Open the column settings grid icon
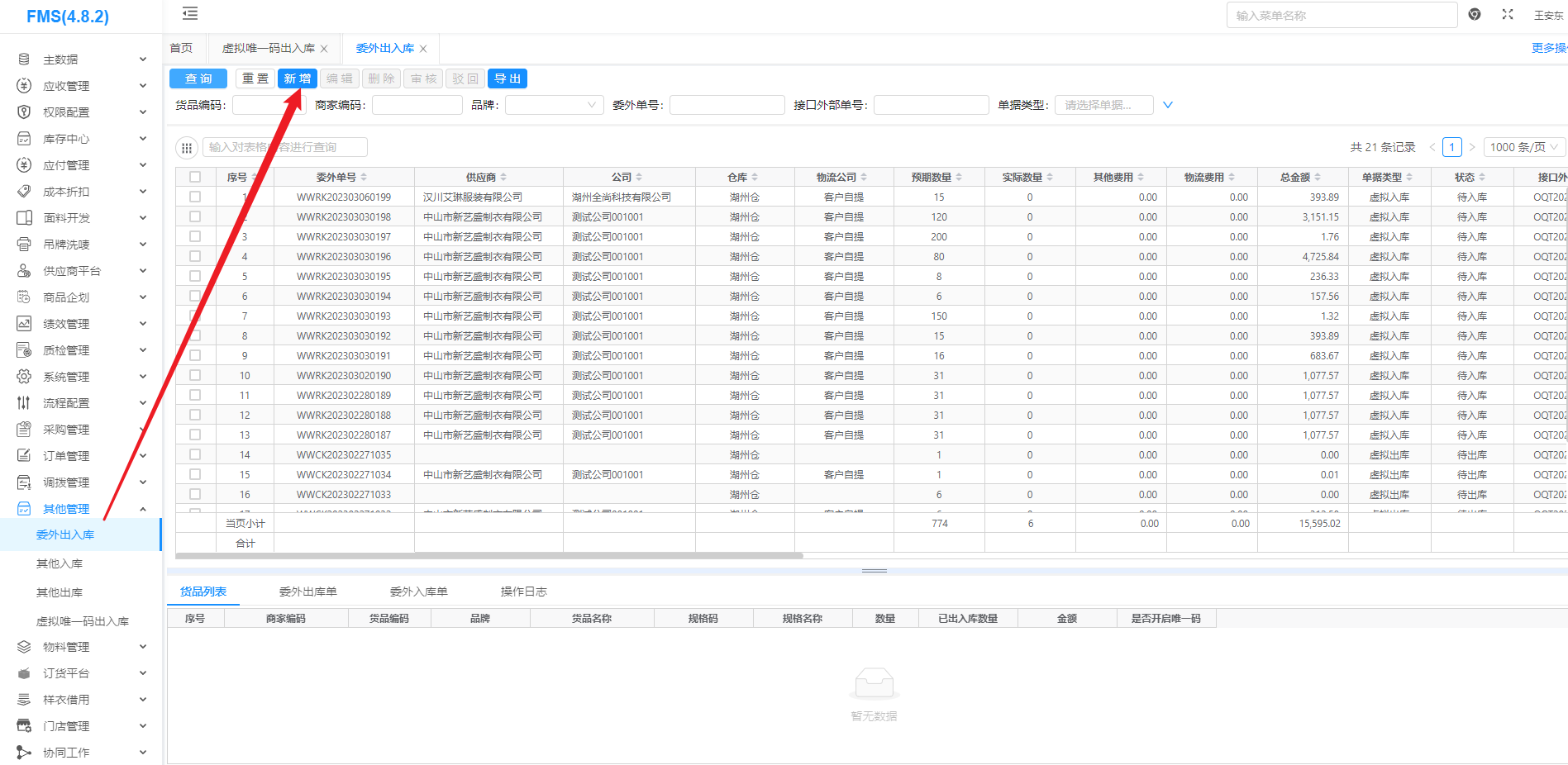 187,148
